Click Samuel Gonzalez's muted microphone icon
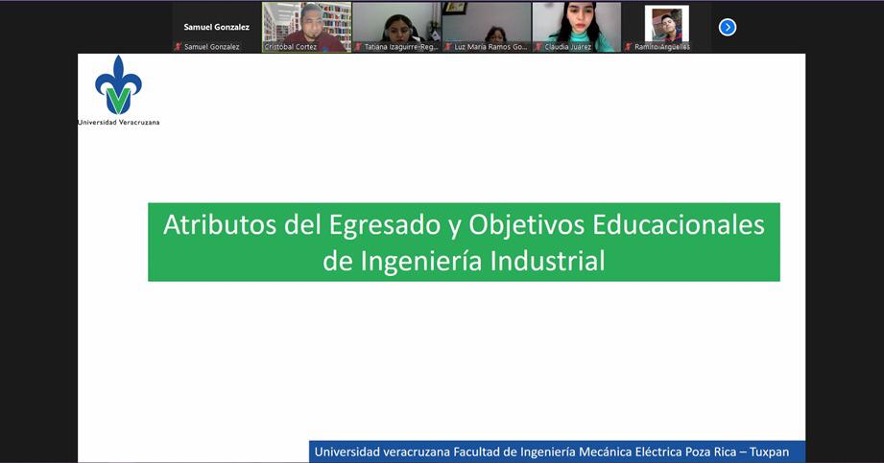Screen dimensions: 884x464 [178, 47]
